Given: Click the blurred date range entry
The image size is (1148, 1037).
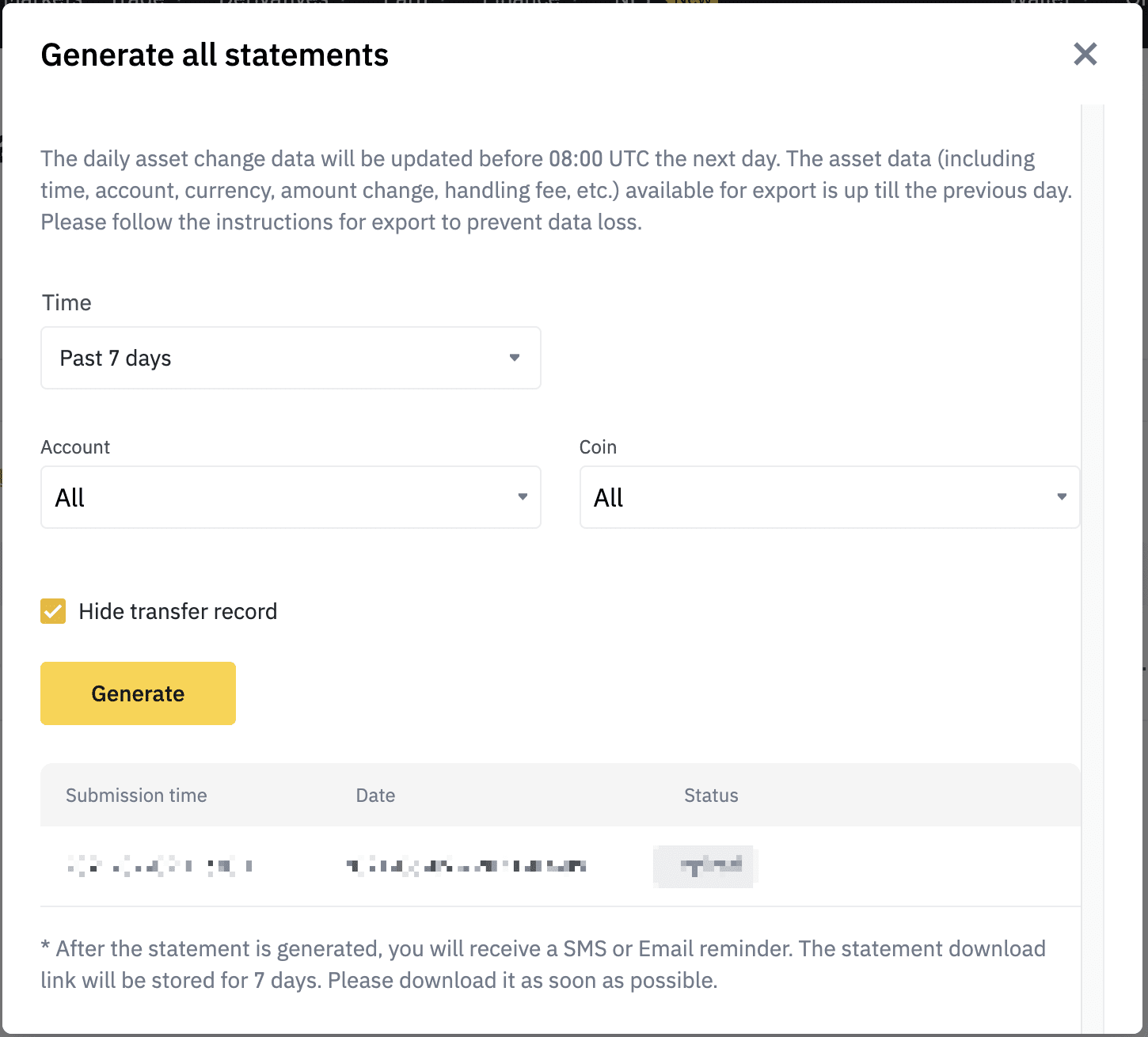Looking at the screenshot, I should (466, 866).
